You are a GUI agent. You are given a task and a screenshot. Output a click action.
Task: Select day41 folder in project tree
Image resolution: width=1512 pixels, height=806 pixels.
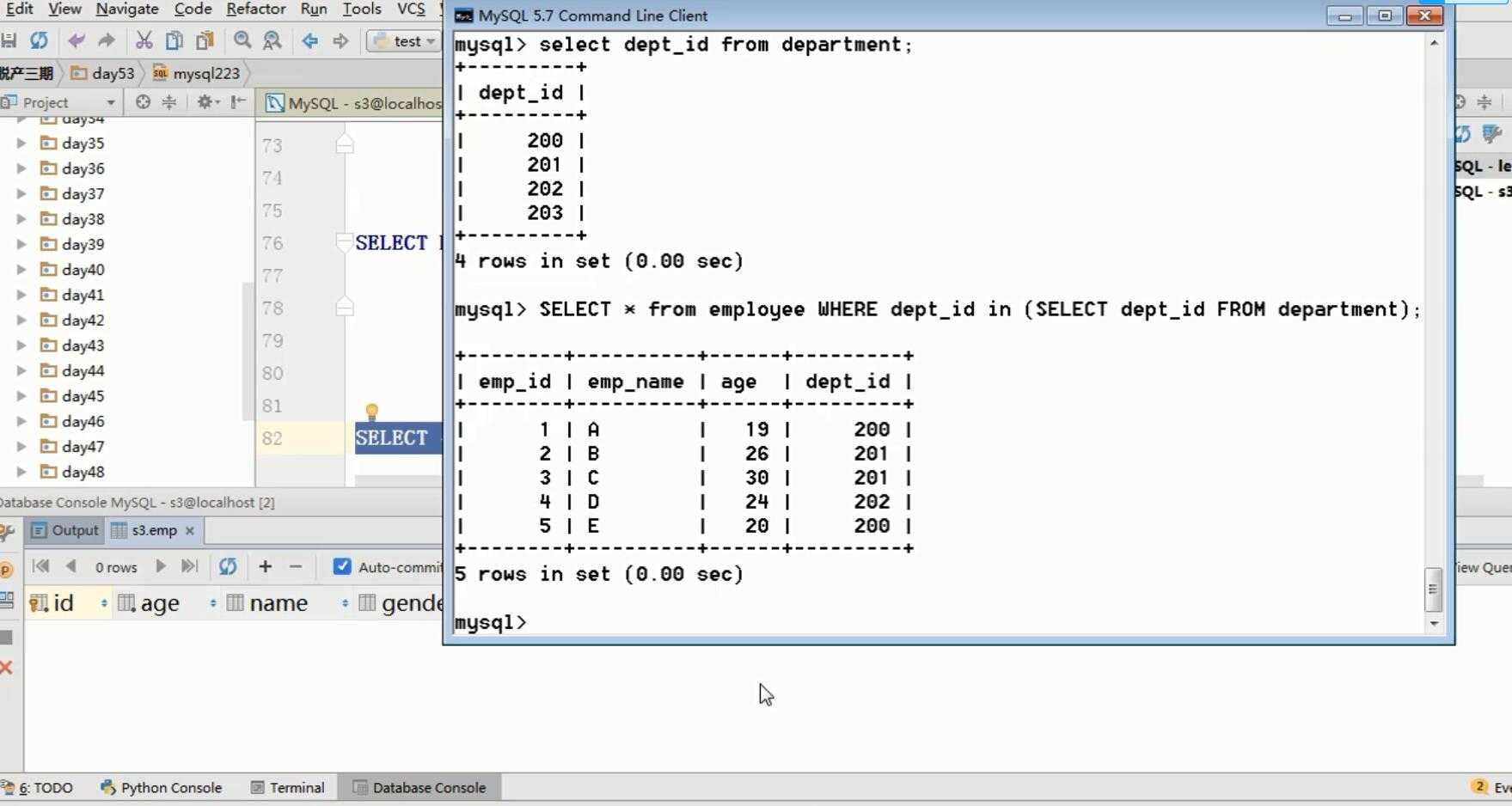tap(72, 295)
